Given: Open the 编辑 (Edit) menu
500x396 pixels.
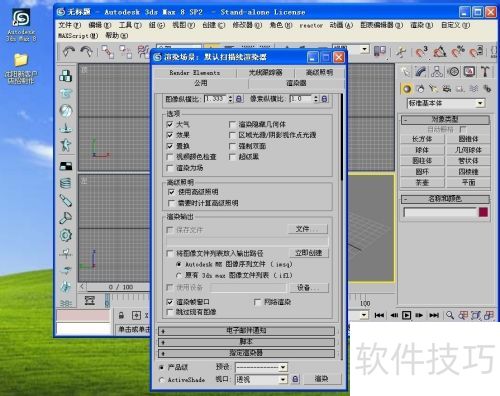Looking at the screenshot, I should [99, 25].
